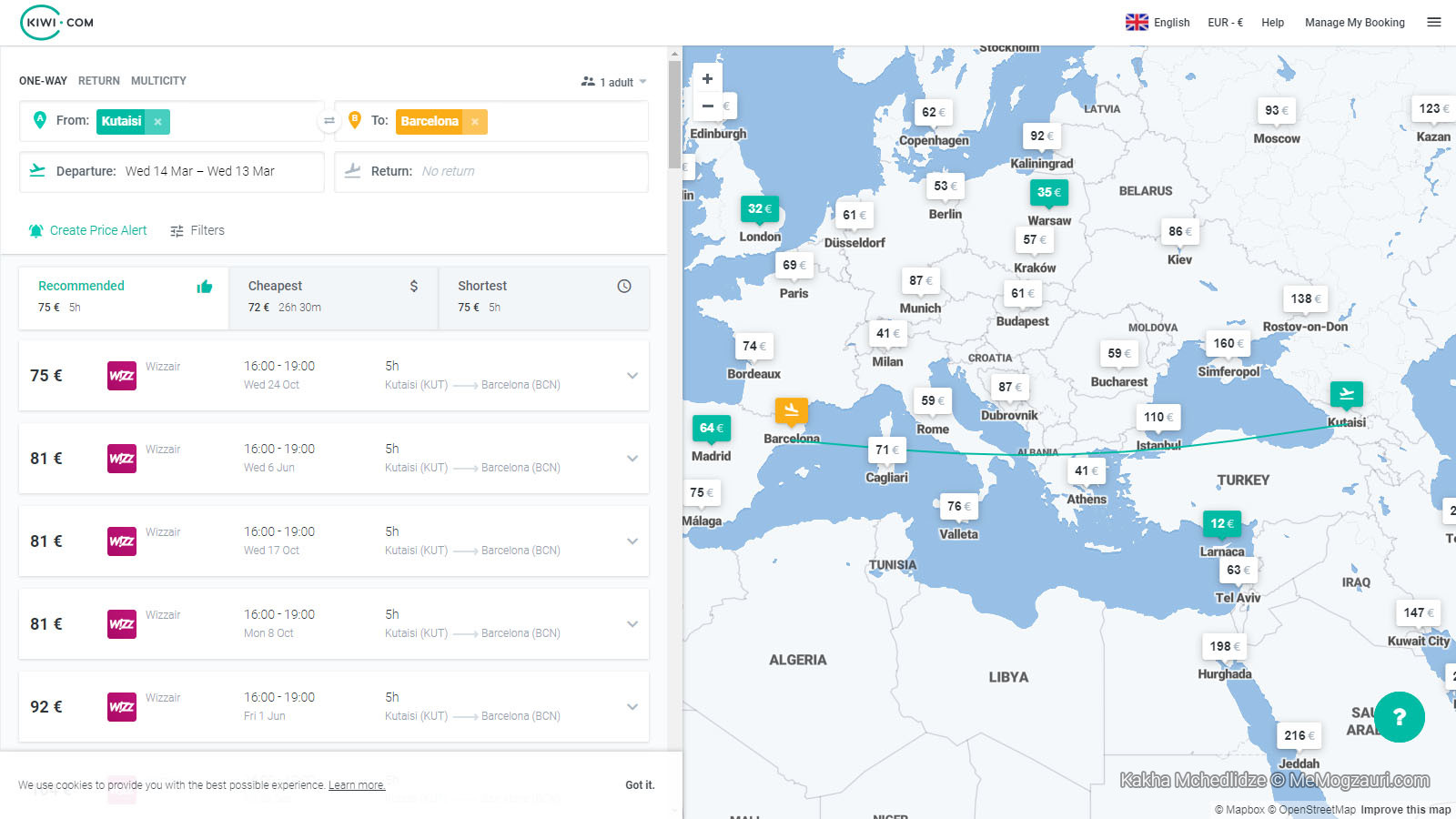Click the passengers icon beside 1 adult
The height and width of the screenshot is (819, 1456).
click(x=588, y=81)
